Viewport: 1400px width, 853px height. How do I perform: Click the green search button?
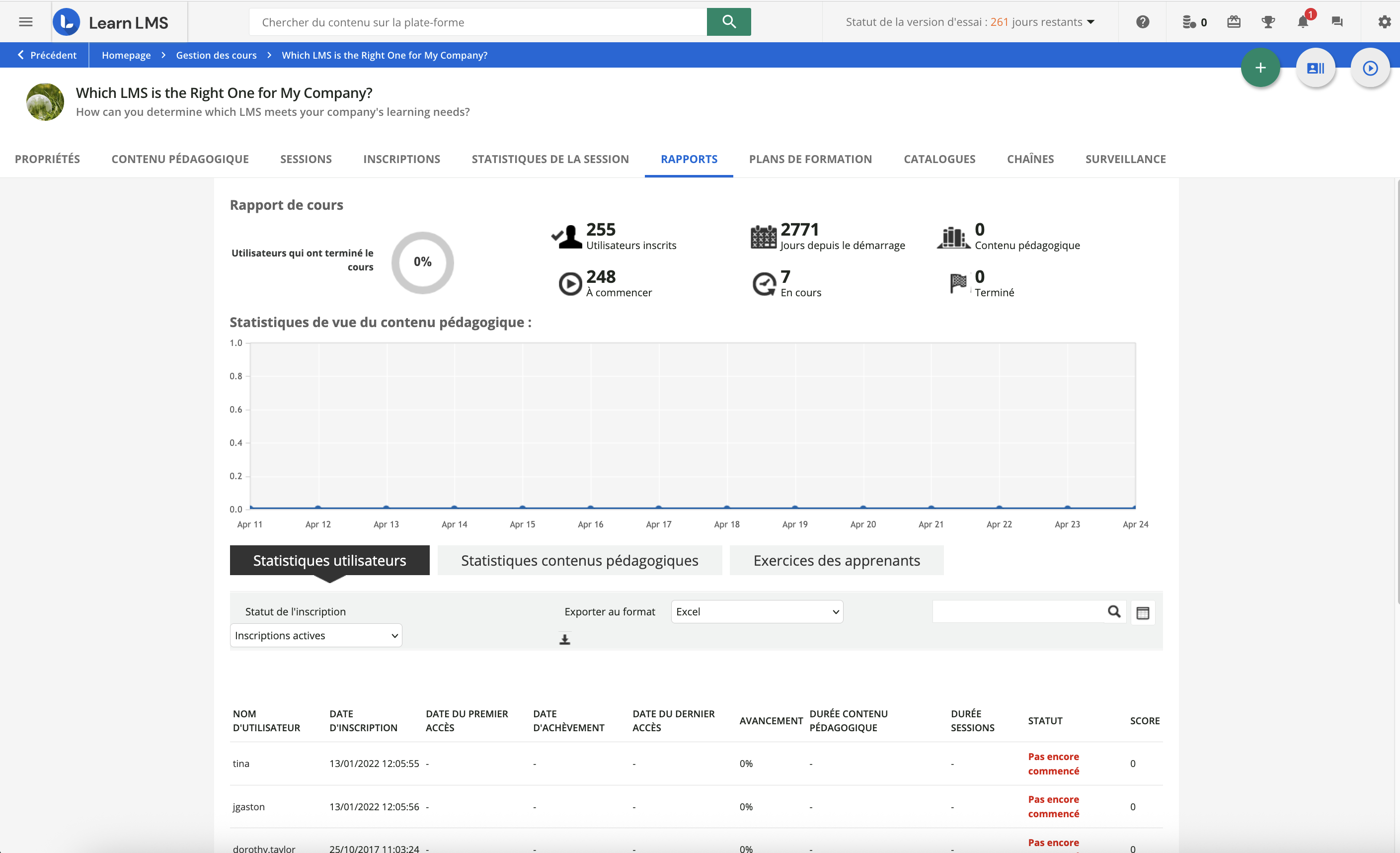pyautogui.click(x=728, y=22)
